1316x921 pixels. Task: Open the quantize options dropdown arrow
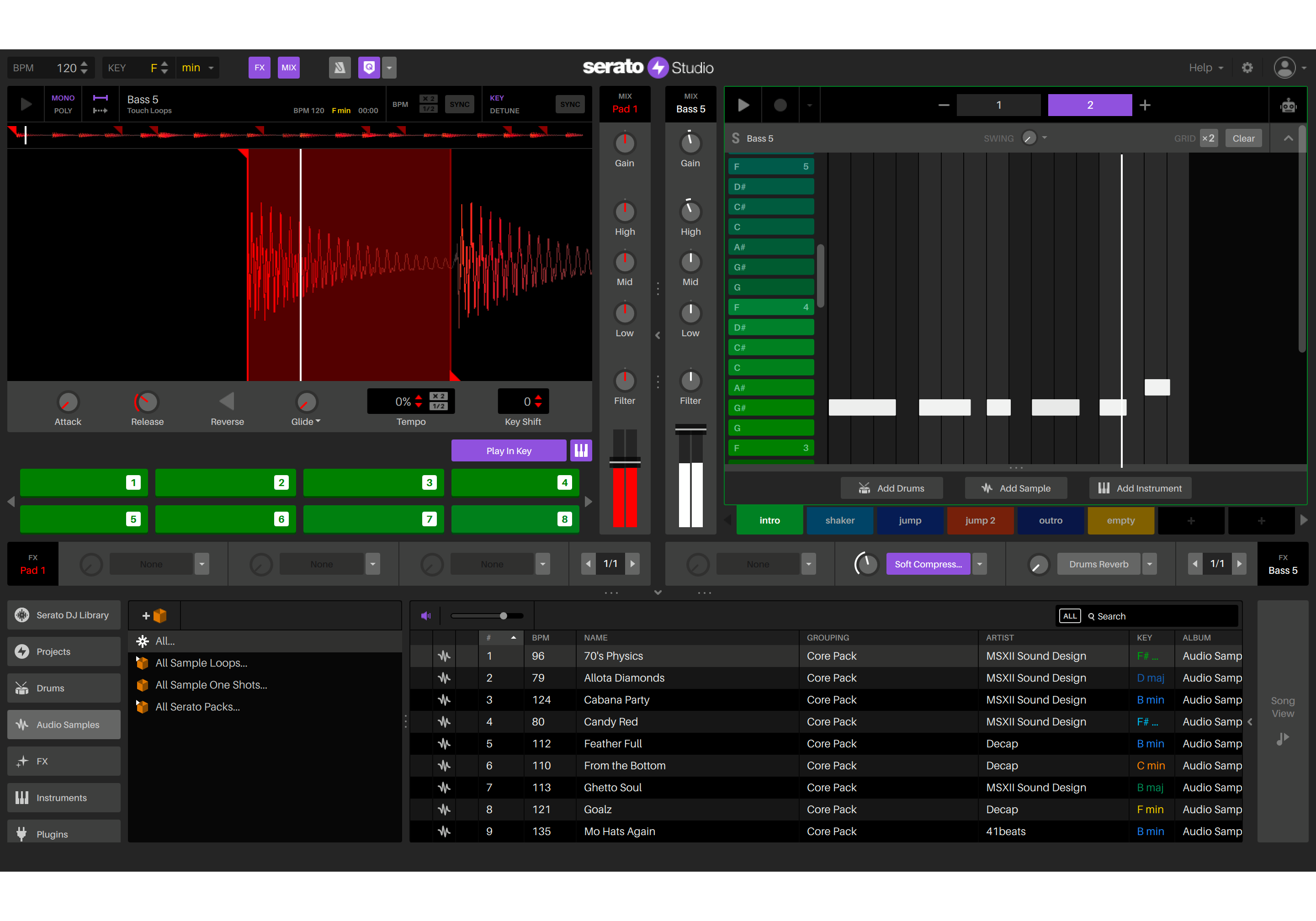(389, 68)
